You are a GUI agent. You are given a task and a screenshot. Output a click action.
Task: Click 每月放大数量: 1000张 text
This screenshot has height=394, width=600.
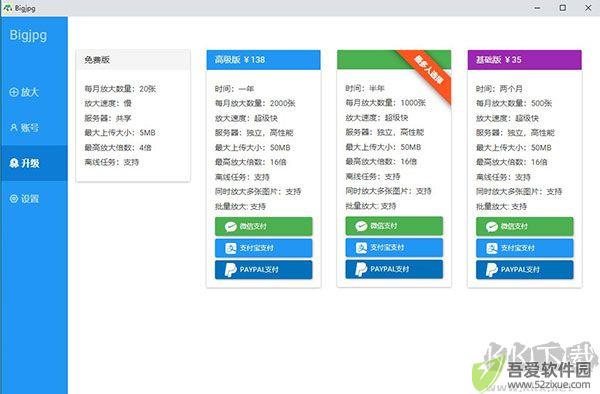pyautogui.click(x=385, y=103)
